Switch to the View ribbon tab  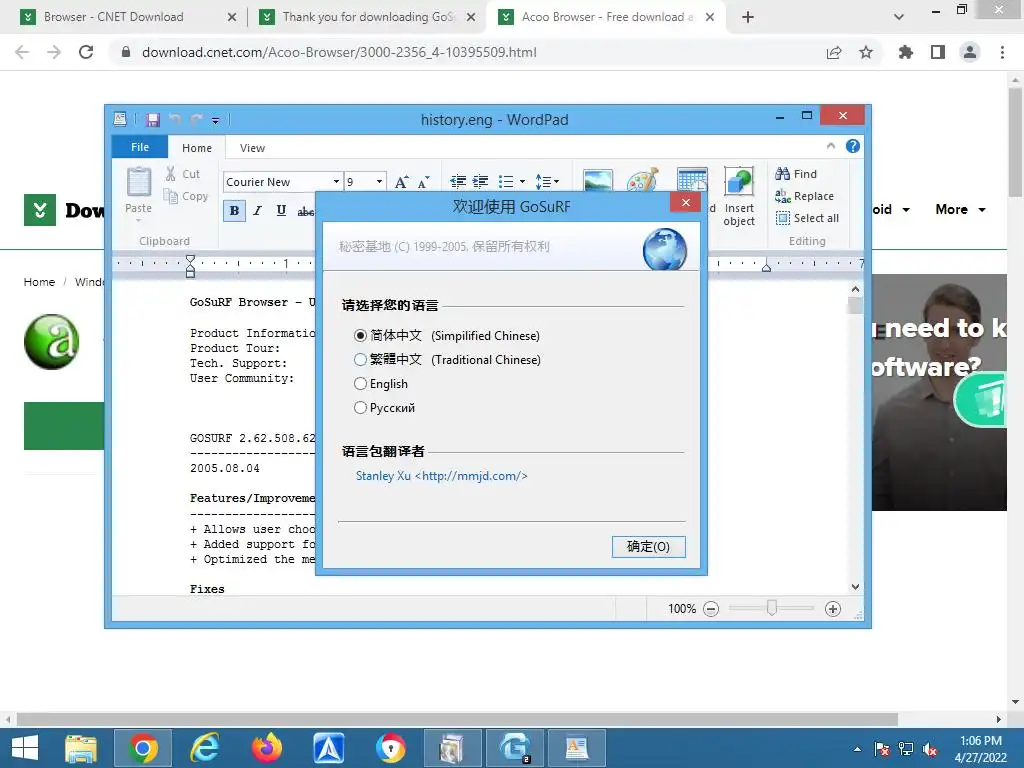(x=252, y=148)
